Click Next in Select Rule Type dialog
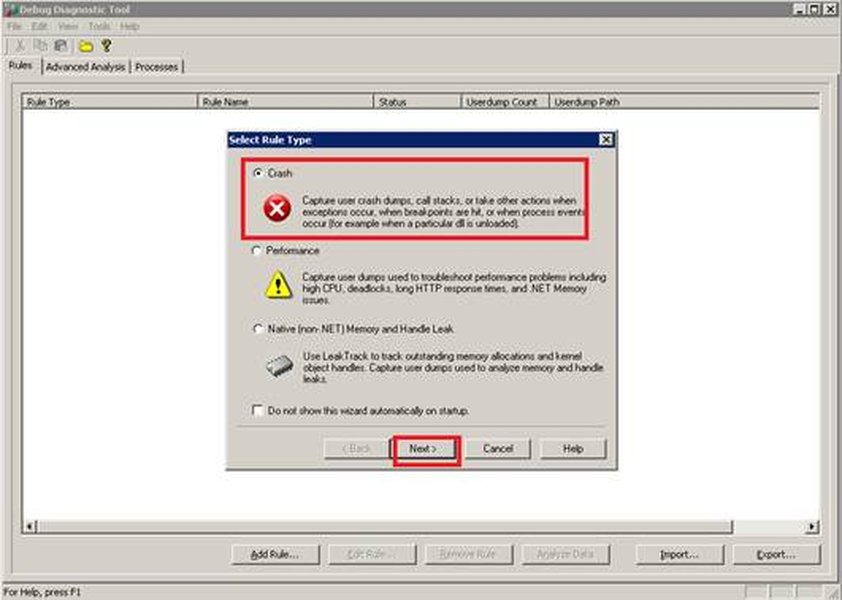The width and height of the screenshot is (842, 600). point(423,449)
